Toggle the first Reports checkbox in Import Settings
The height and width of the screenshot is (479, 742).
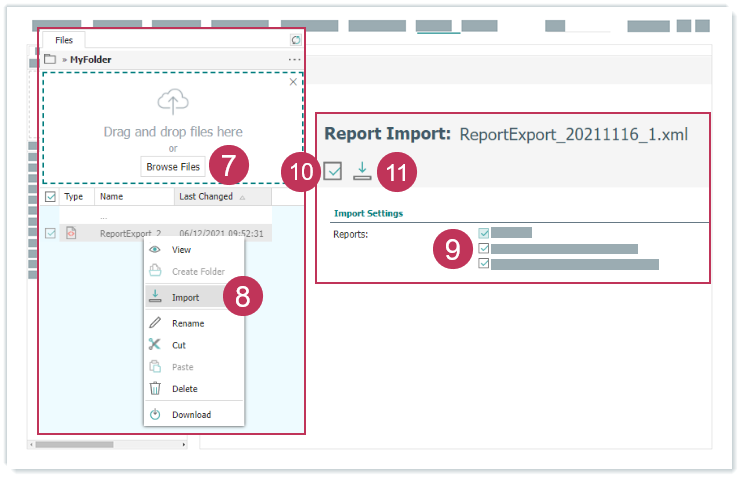click(484, 233)
